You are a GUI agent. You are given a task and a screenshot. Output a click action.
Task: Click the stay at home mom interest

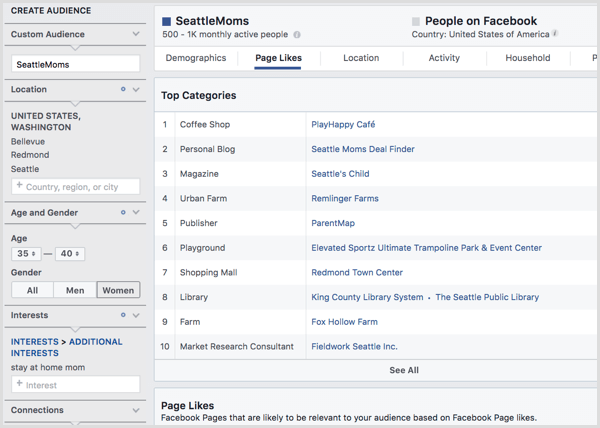point(48,368)
